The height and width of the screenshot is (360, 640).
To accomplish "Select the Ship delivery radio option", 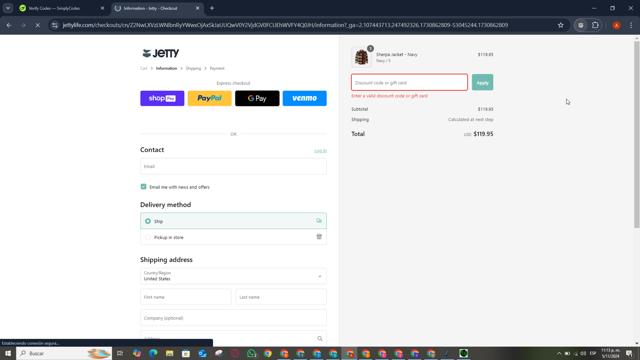I will coord(148,221).
